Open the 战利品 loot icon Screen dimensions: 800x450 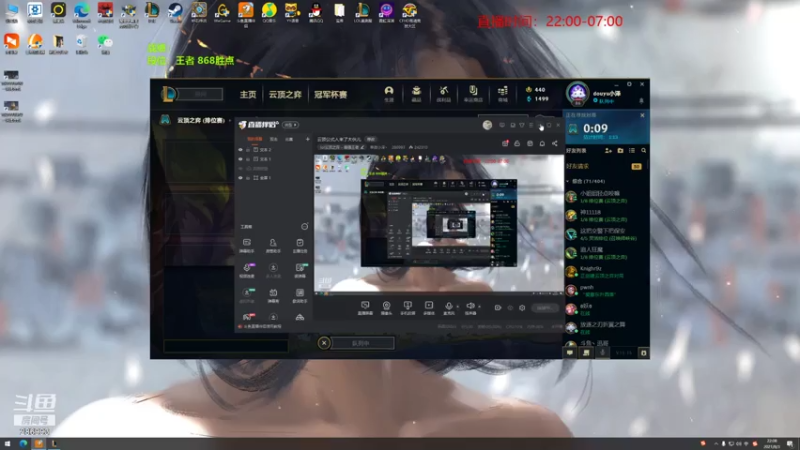pos(443,93)
